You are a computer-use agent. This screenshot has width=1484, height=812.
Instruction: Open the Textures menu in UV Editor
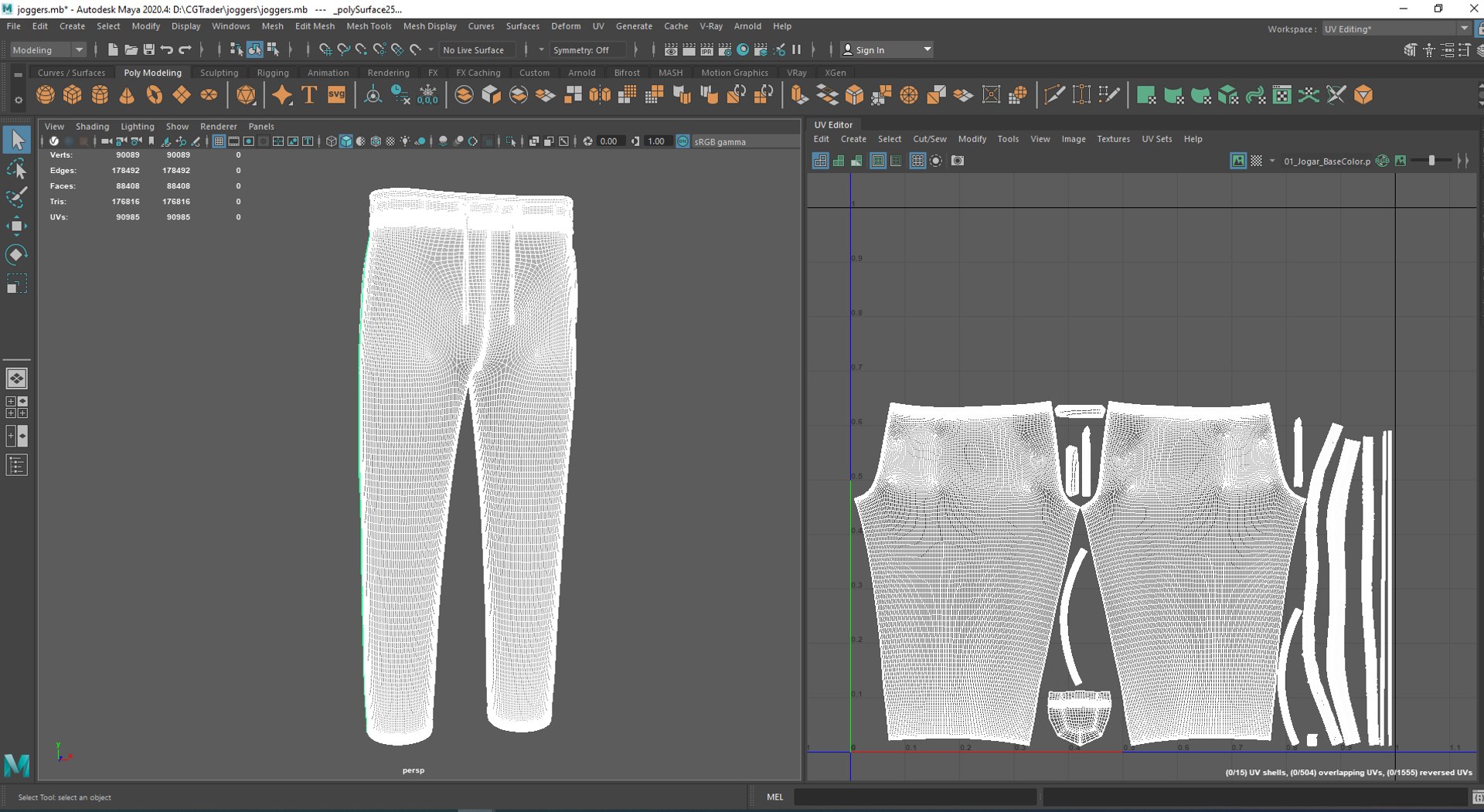1113,139
